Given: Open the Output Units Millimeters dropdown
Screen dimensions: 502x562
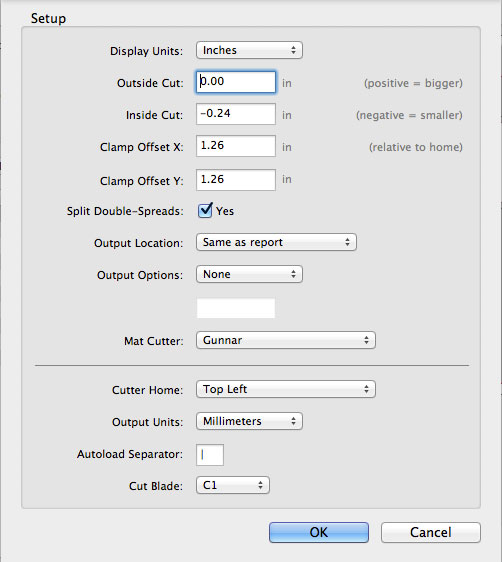Looking at the screenshot, I should pos(249,421).
